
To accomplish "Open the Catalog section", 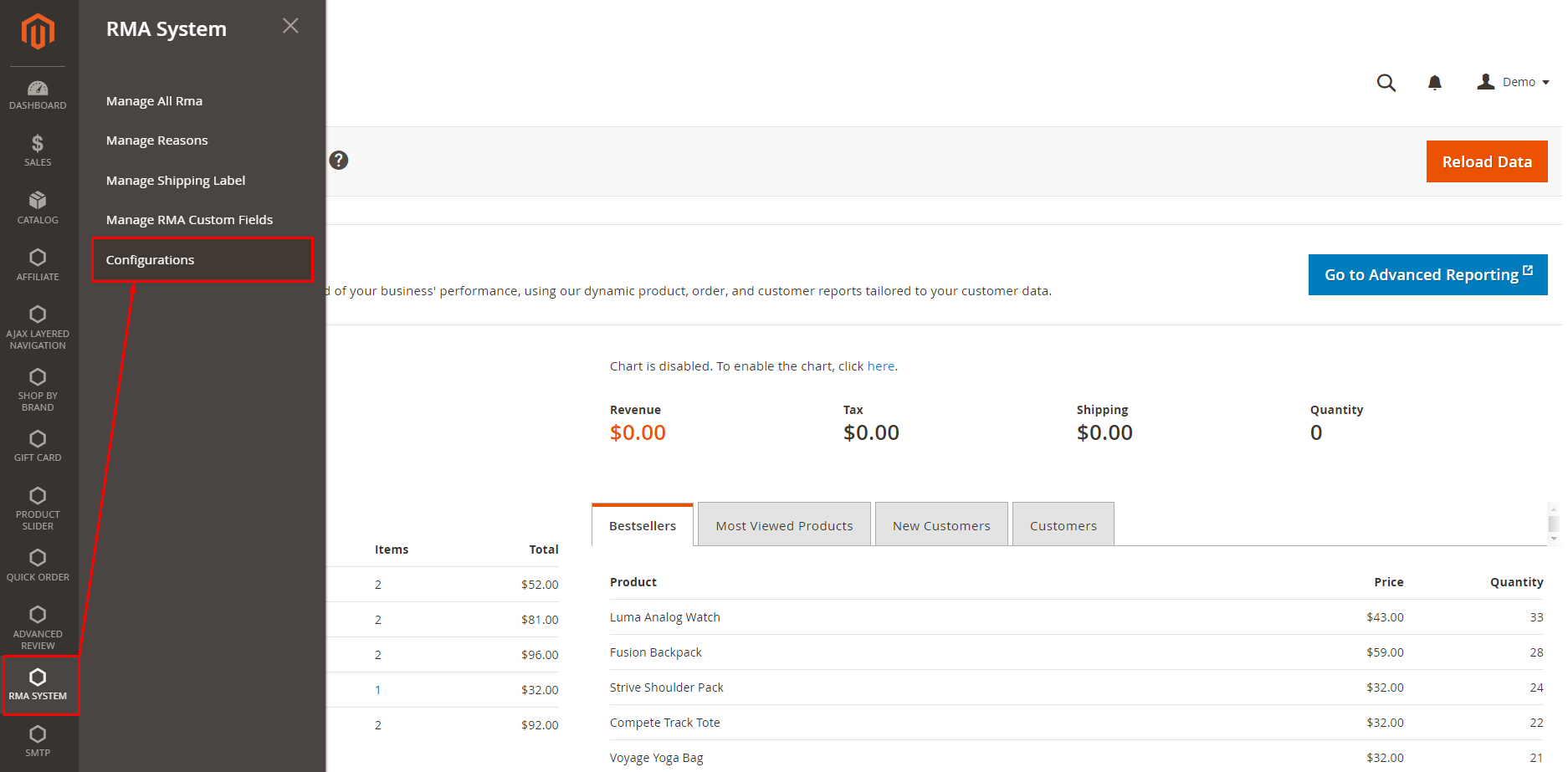I will pyautogui.click(x=38, y=207).
